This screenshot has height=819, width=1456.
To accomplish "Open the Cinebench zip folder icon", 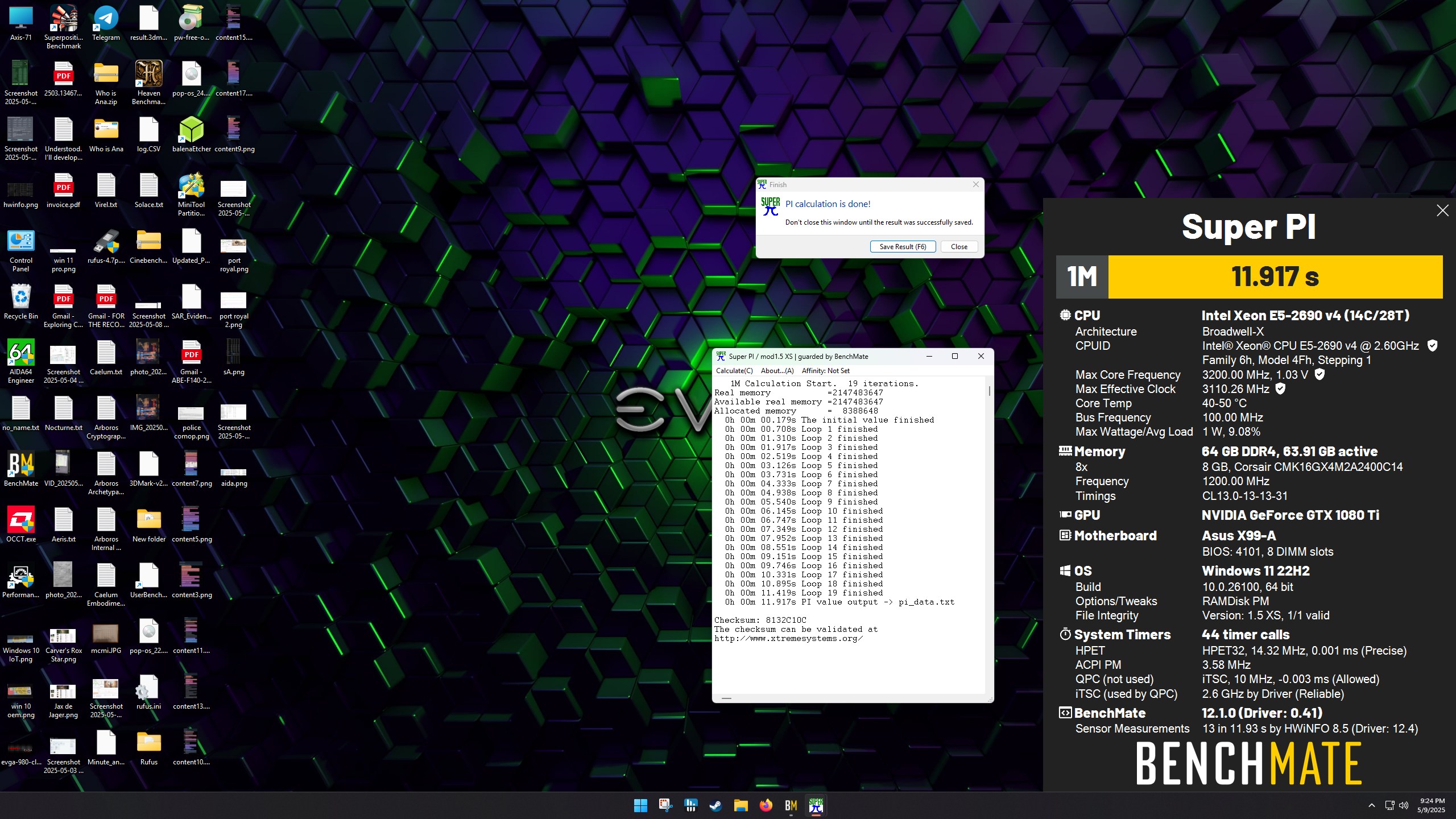I will pyautogui.click(x=148, y=246).
